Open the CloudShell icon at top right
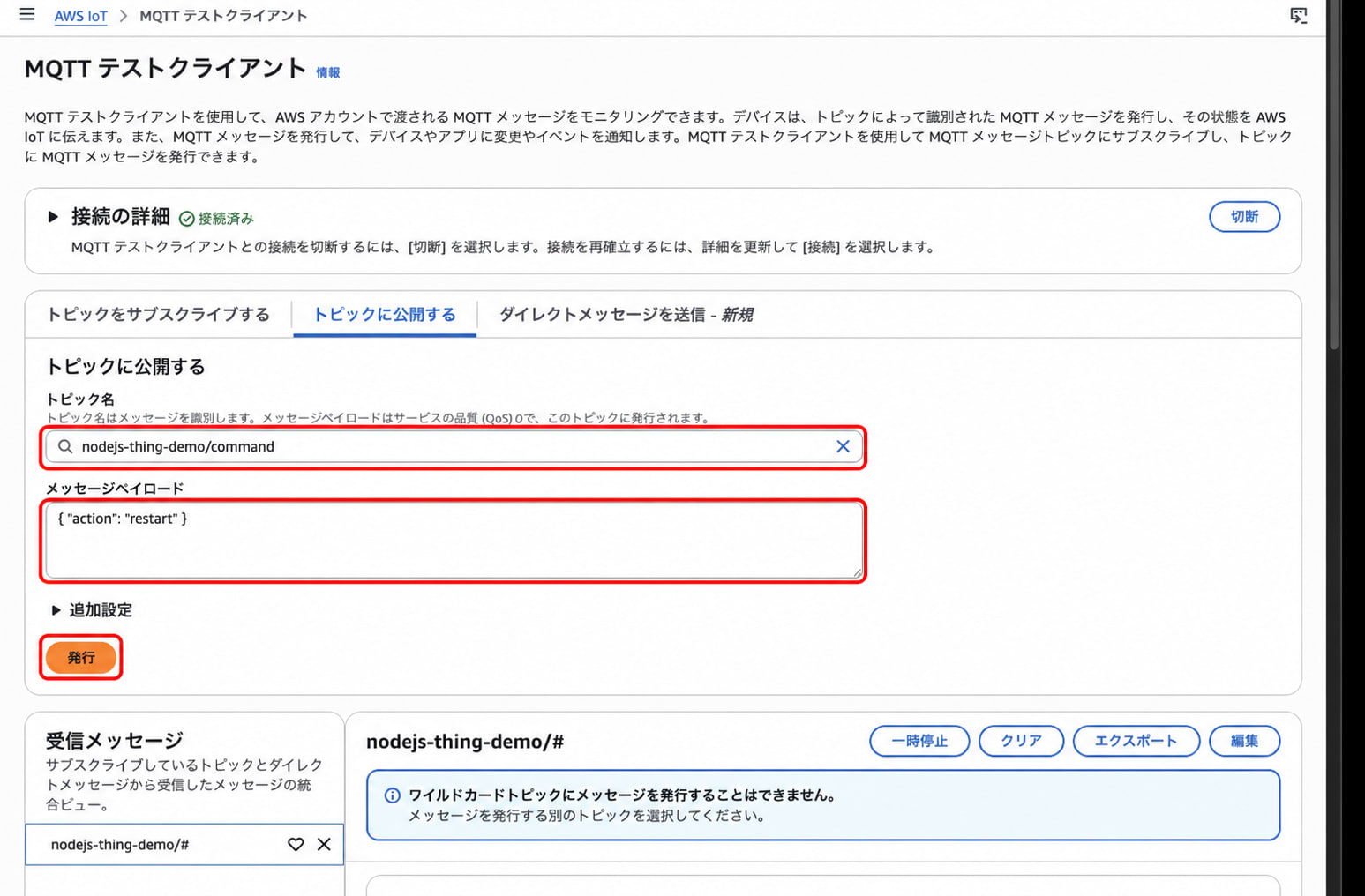This screenshot has width=1365, height=896. pyautogui.click(x=1298, y=15)
